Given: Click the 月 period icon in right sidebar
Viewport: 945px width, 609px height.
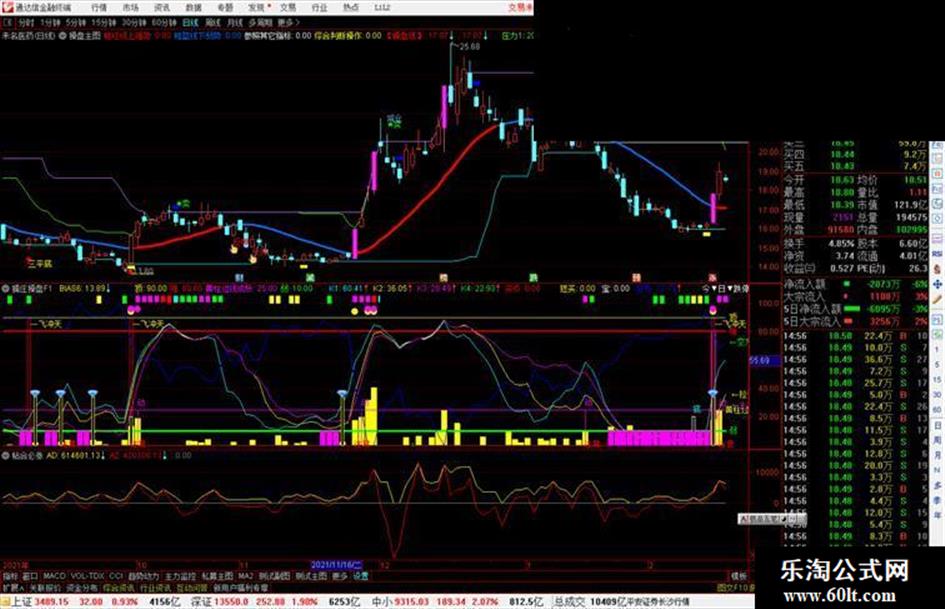Looking at the screenshot, I should 937,456.
